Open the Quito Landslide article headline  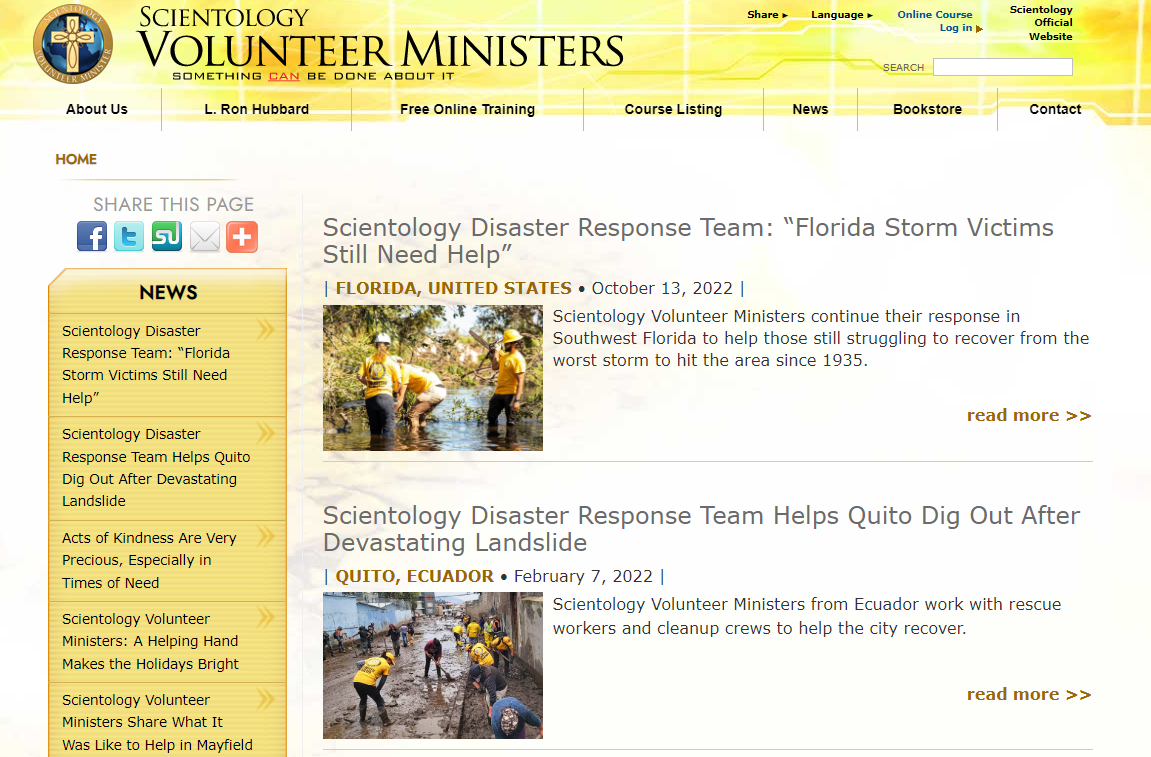click(702, 529)
